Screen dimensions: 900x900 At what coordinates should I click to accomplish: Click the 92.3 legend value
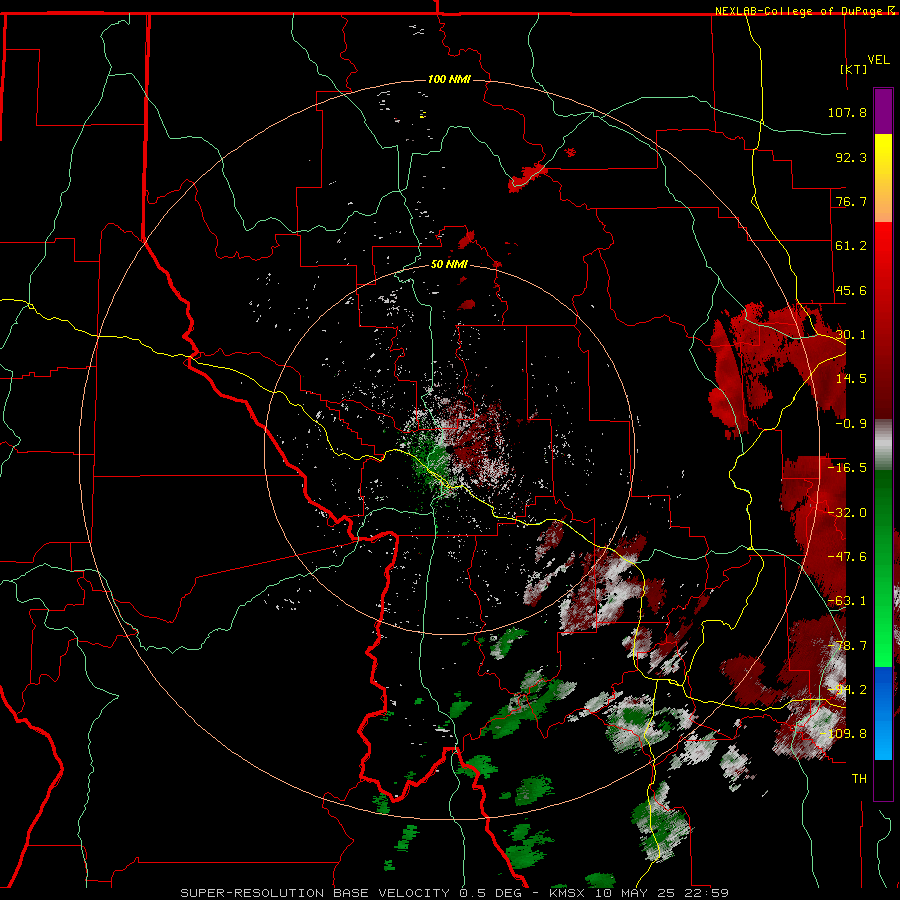[851, 157]
